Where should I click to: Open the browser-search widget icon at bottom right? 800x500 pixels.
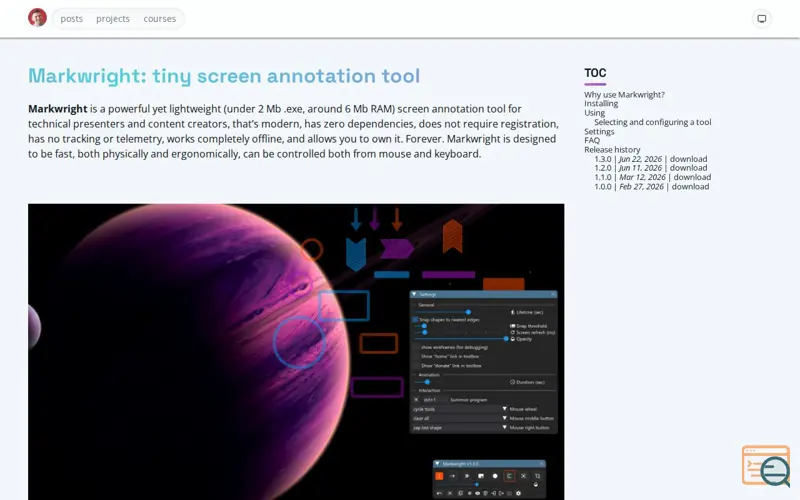click(766, 466)
